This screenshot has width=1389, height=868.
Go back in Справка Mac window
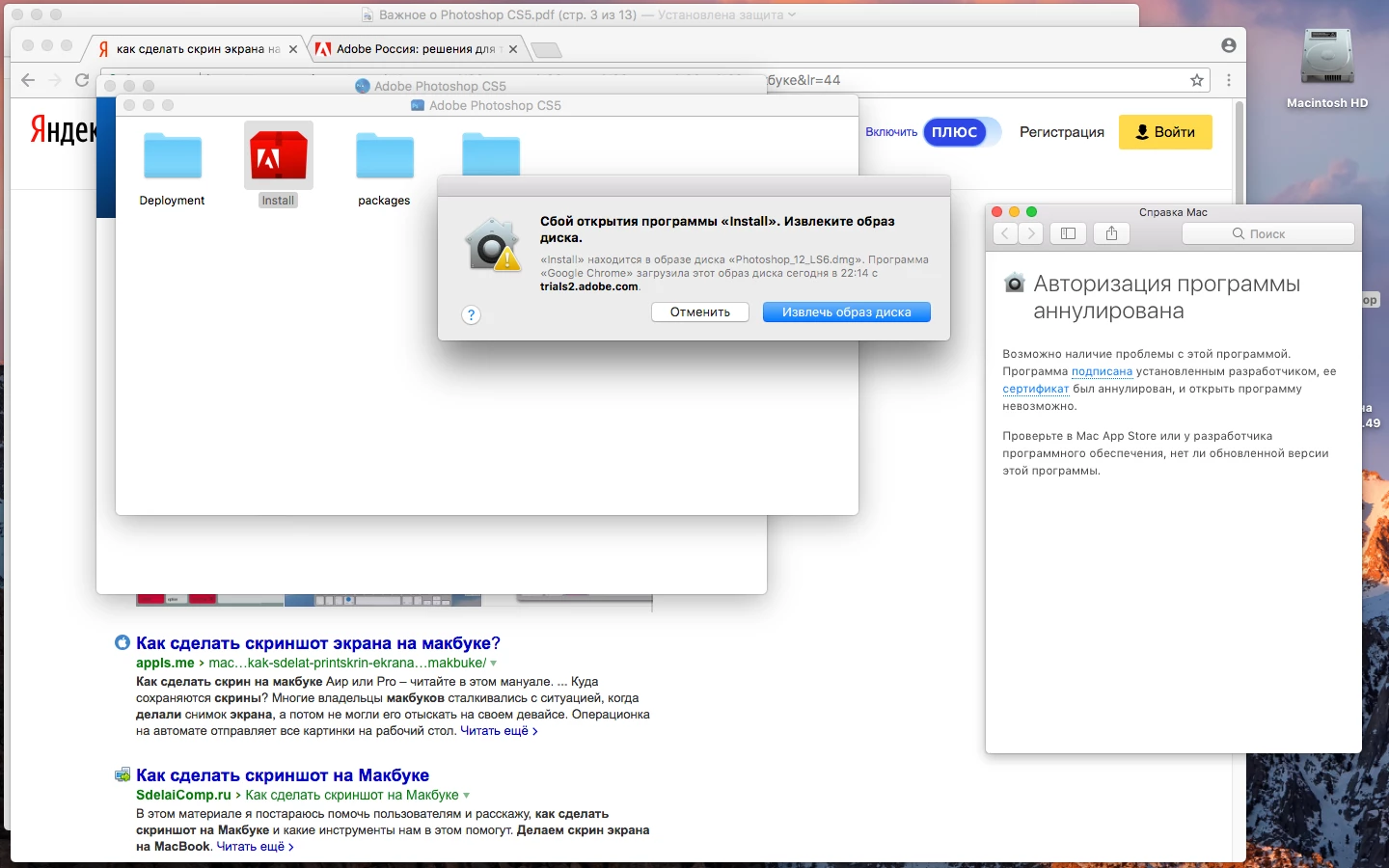1005,233
